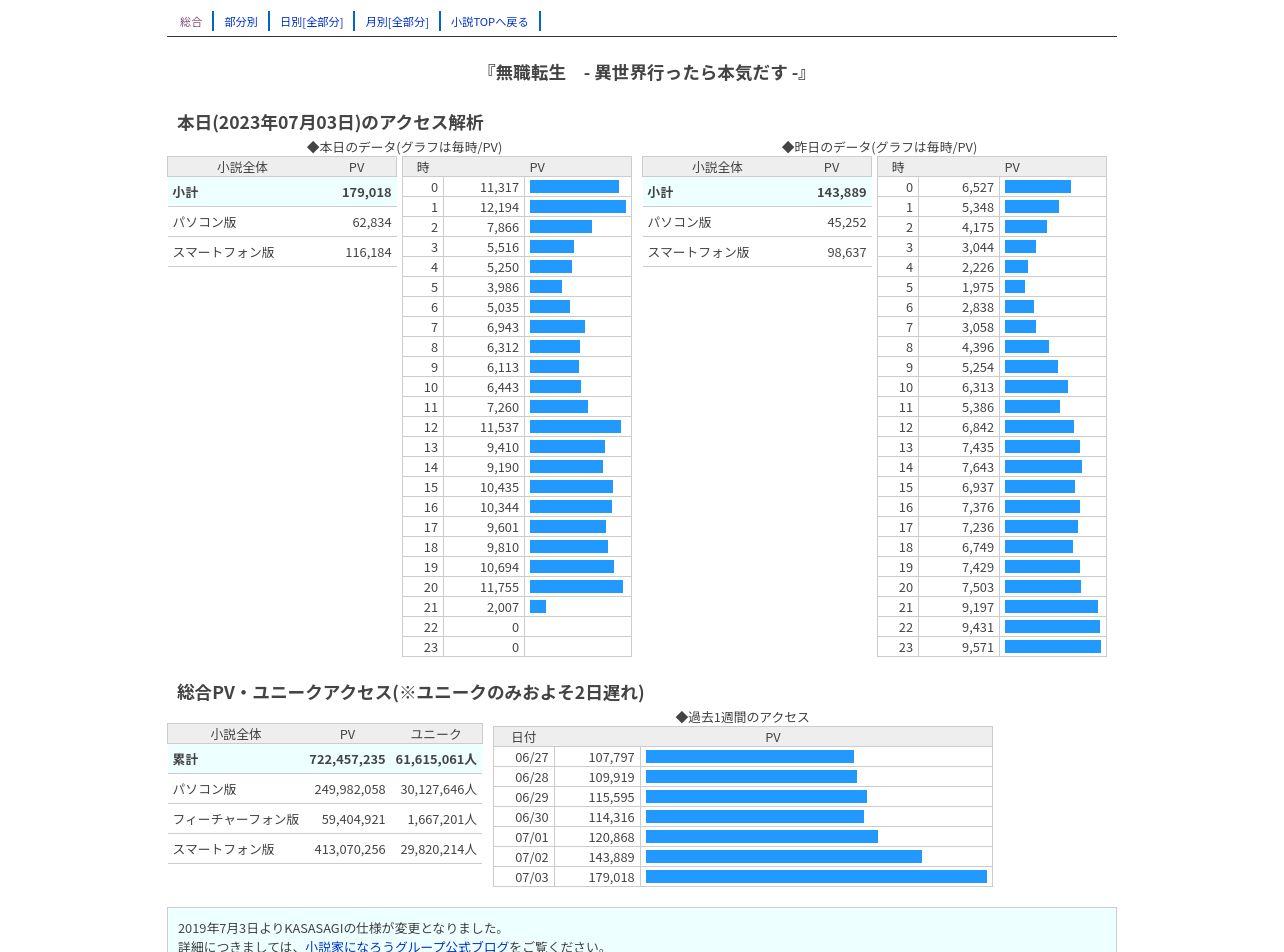Click the 総合PV・ユニークアクセス section heading

click(411, 692)
